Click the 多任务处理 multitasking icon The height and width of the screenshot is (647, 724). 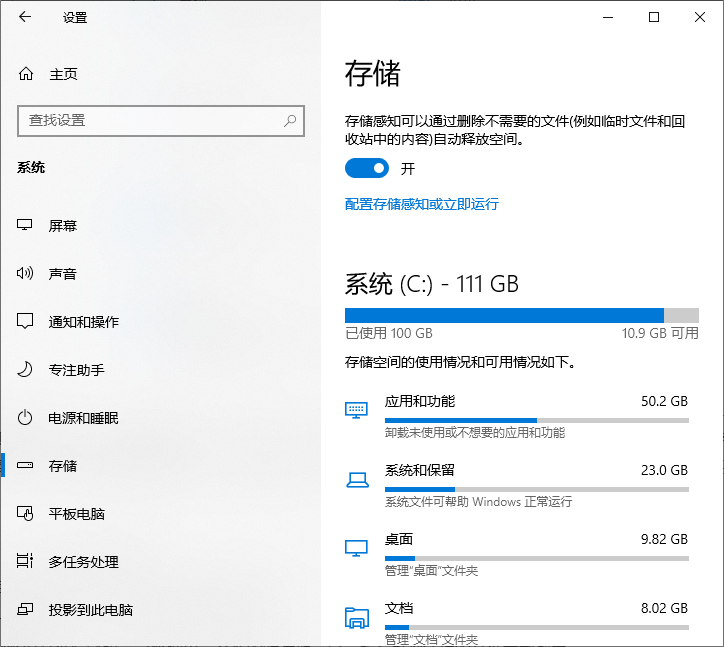(x=25, y=561)
